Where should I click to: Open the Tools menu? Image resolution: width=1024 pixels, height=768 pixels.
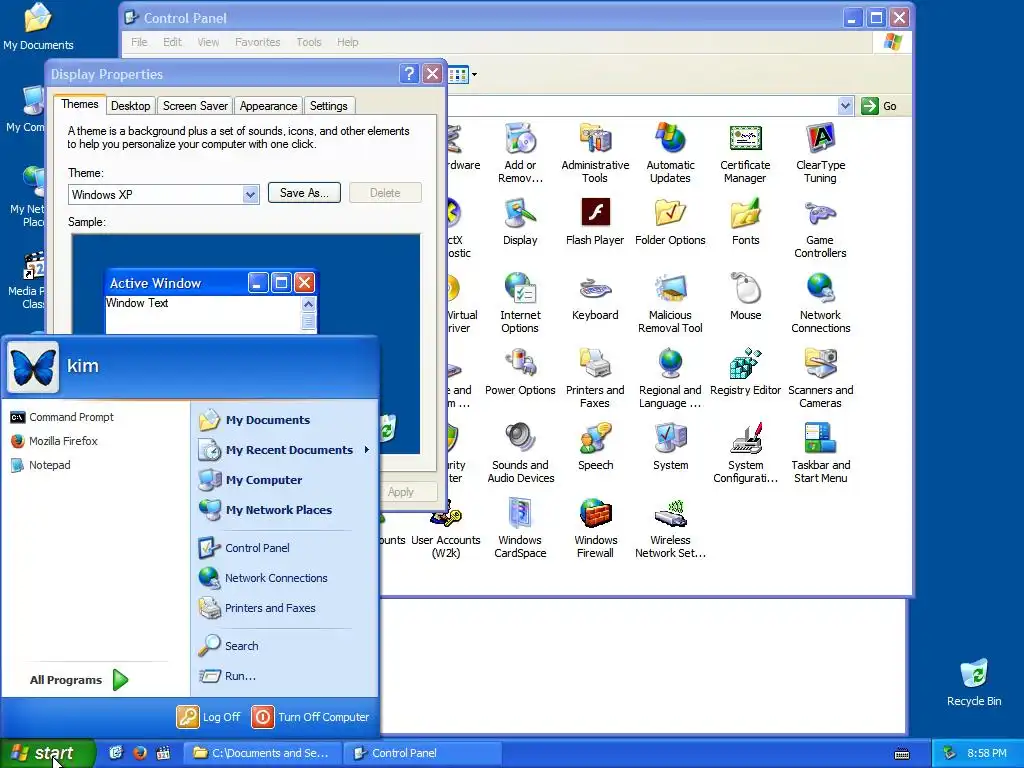(309, 42)
